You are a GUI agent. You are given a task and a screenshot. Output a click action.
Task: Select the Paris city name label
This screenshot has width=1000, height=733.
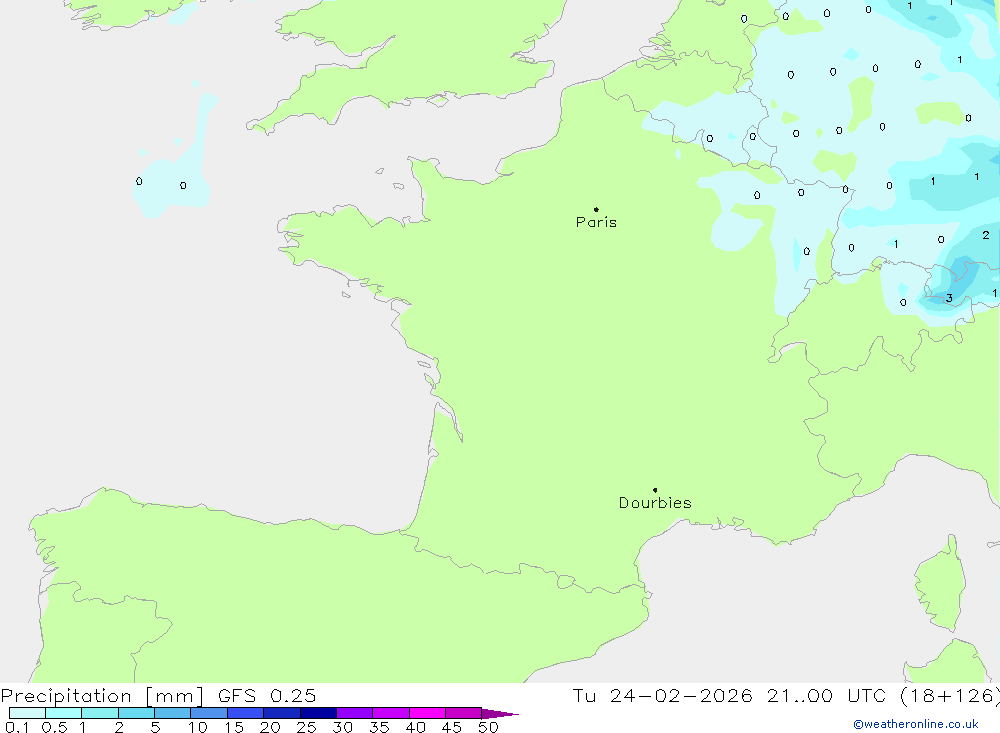tap(596, 222)
